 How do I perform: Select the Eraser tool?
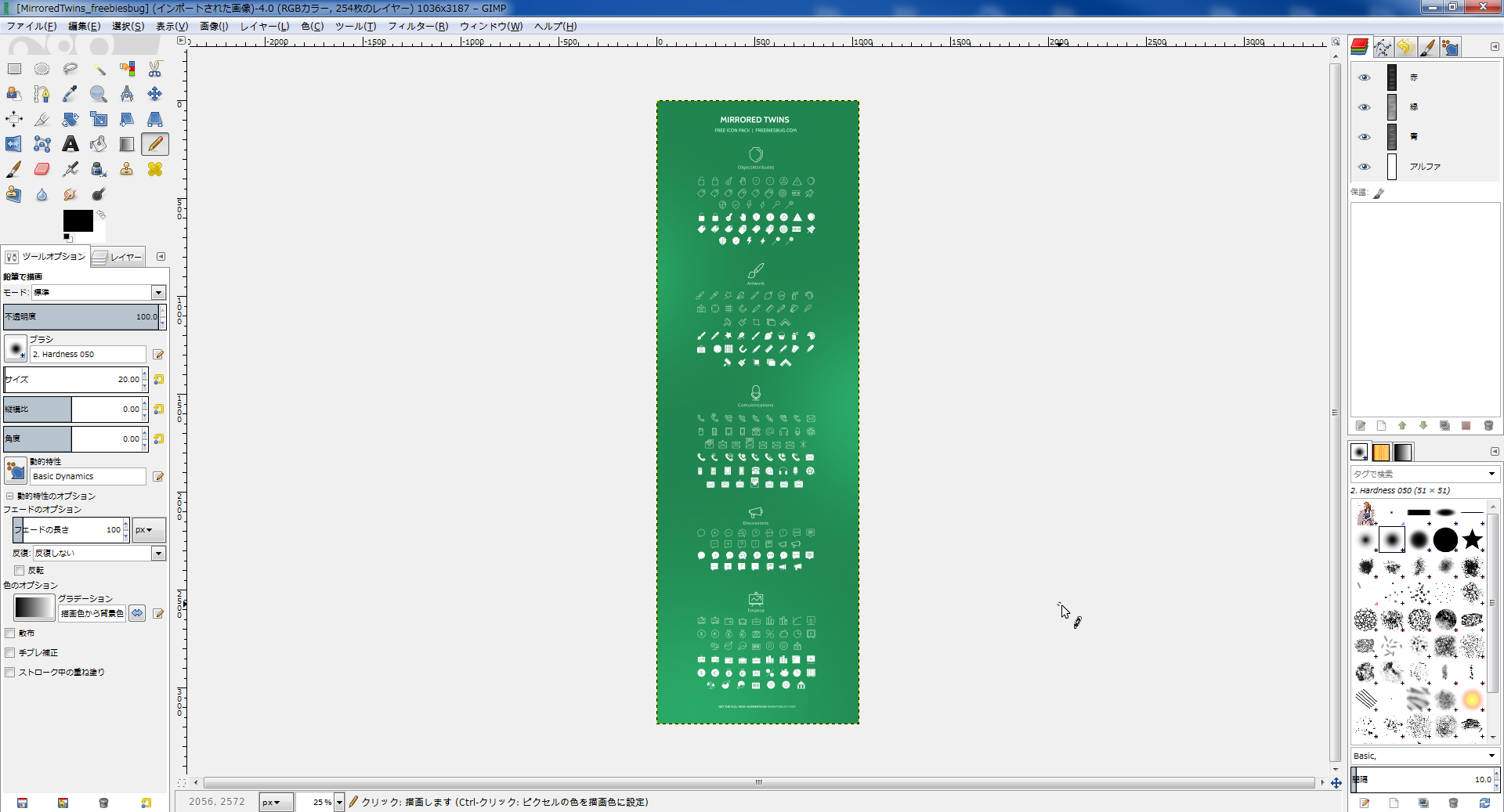click(x=42, y=169)
